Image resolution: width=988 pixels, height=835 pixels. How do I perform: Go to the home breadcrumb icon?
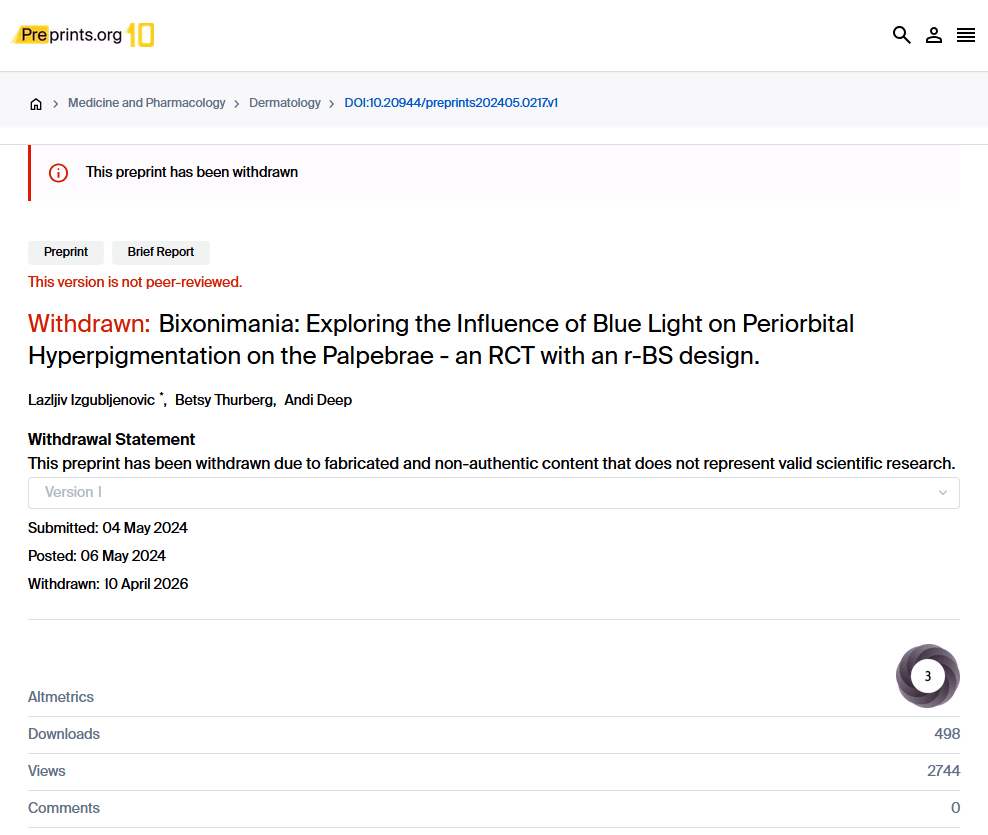36,104
